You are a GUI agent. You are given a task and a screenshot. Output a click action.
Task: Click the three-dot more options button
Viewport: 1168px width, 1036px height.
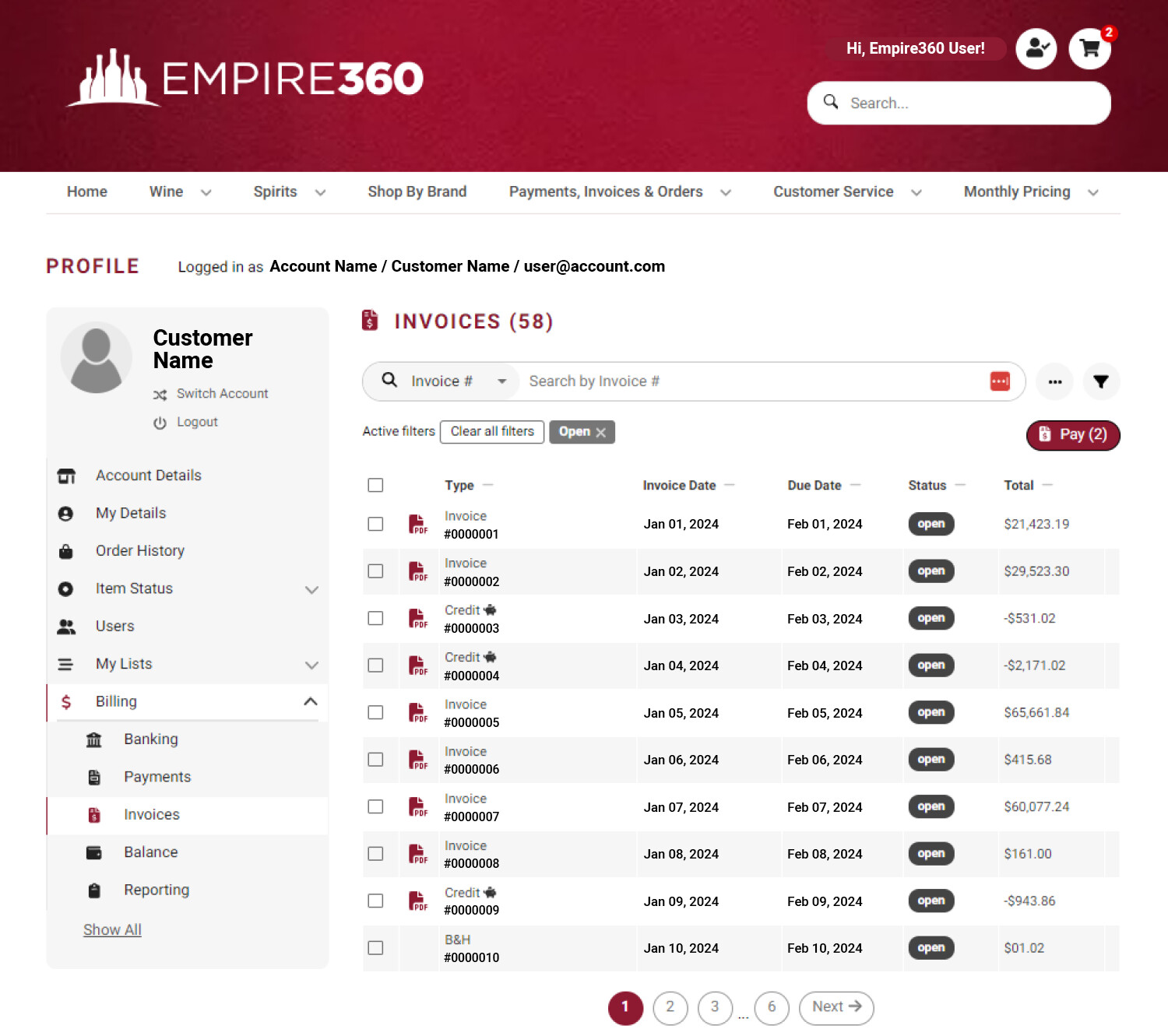tap(1054, 381)
